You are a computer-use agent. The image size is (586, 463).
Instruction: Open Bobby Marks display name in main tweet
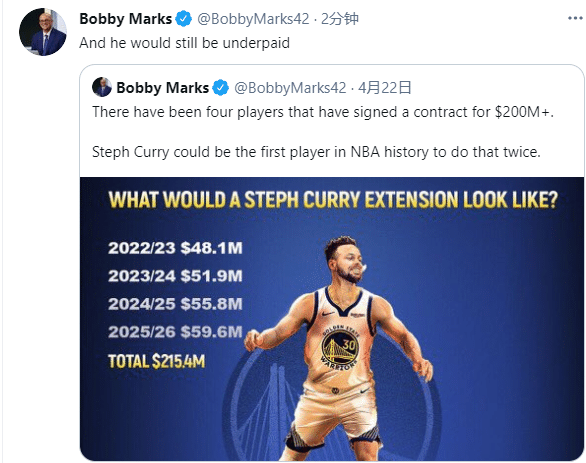(126, 19)
